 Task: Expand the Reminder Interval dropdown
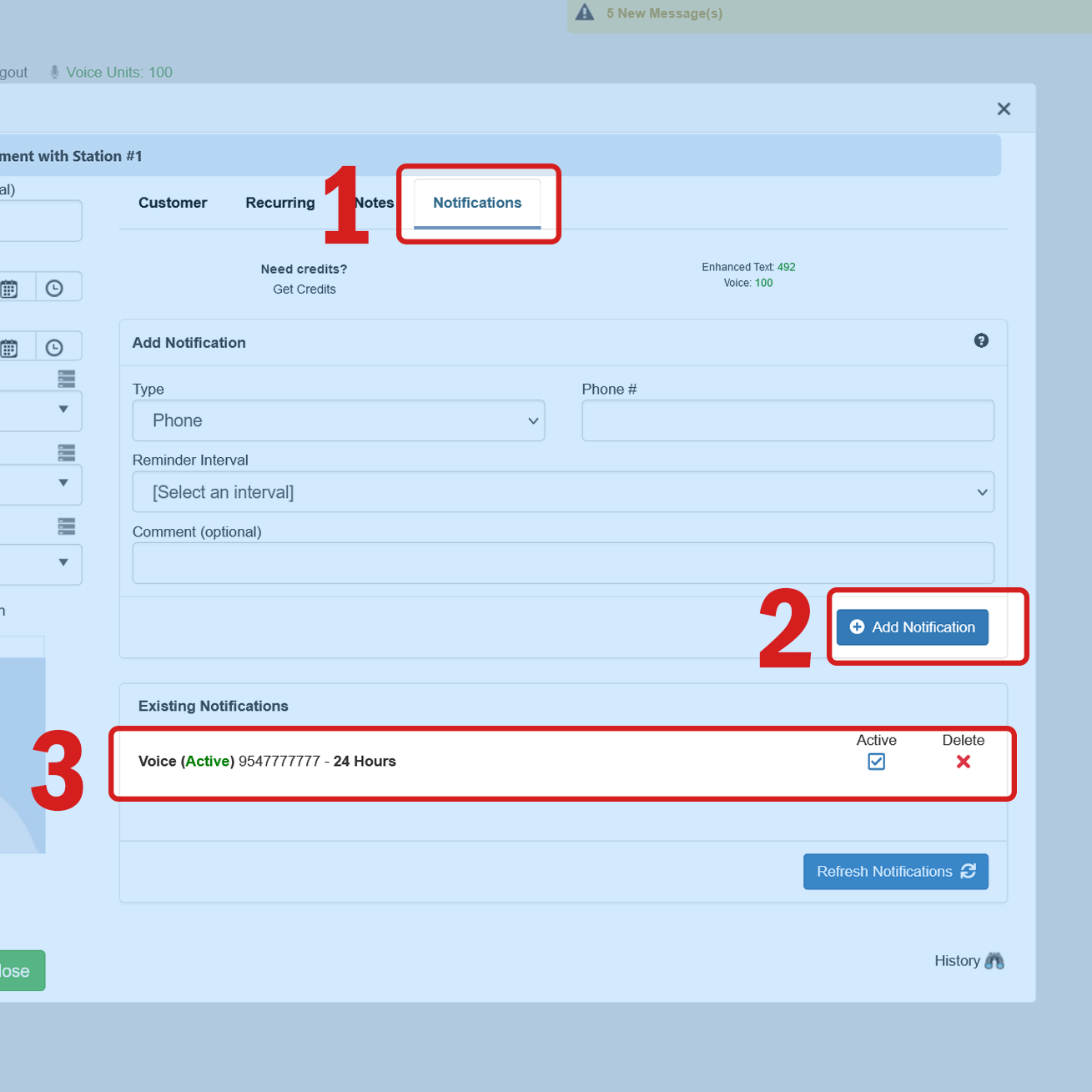tap(562, 492)
